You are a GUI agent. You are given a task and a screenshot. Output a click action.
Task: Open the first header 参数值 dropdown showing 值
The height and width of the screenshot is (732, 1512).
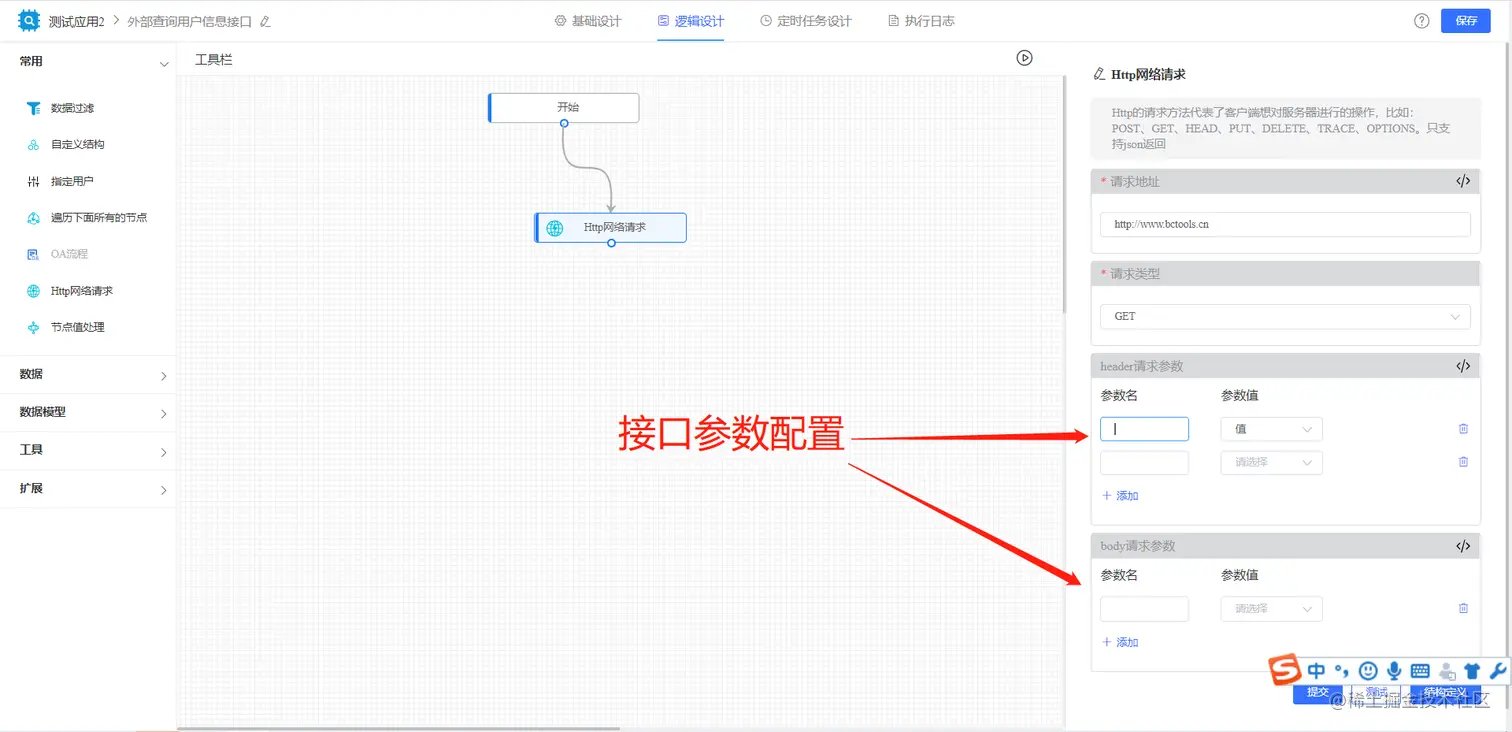coord(1271,429)
